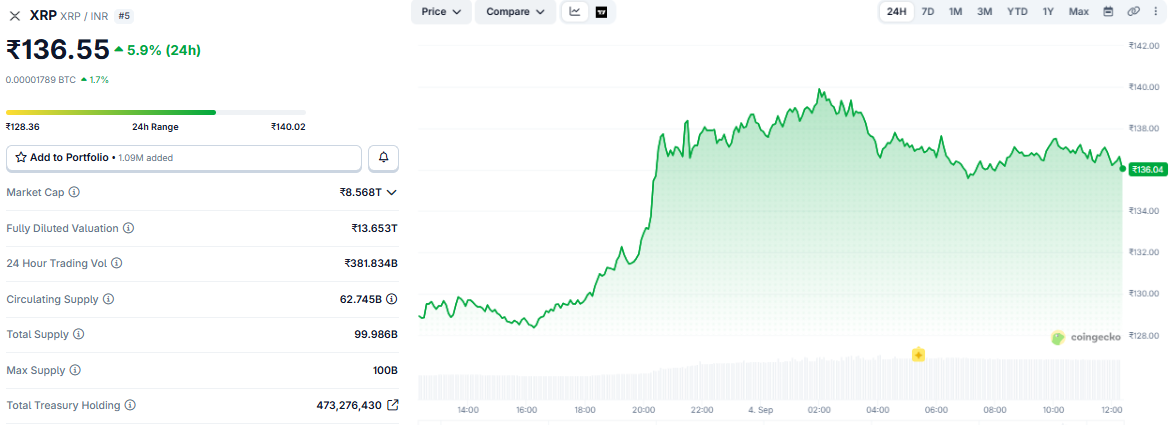Open the Compare dropdown
The height and width of the screenshot is (425, 1176).
click(515, 12)
